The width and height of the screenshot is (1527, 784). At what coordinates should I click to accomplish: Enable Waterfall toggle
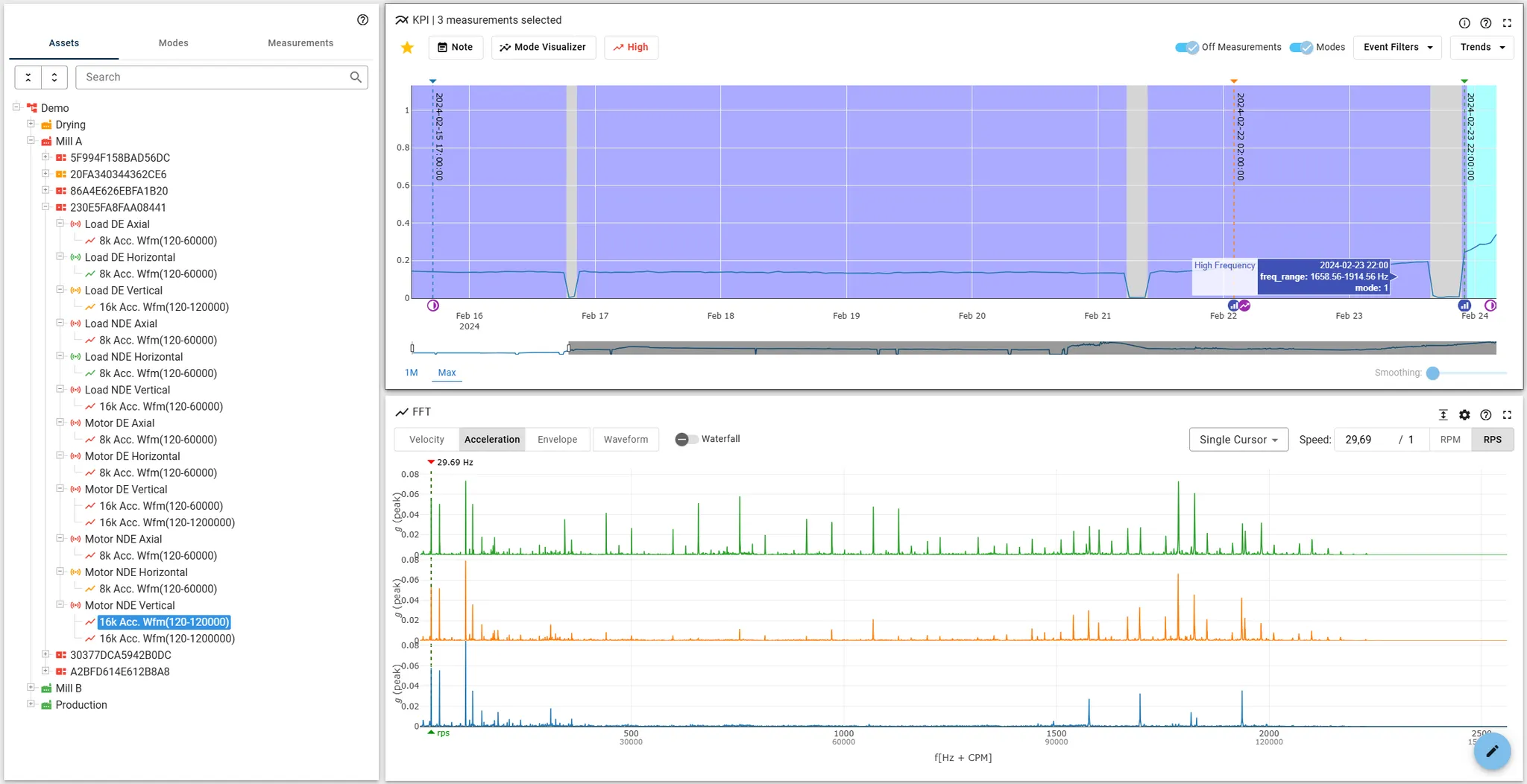click(x=686, y=440)
